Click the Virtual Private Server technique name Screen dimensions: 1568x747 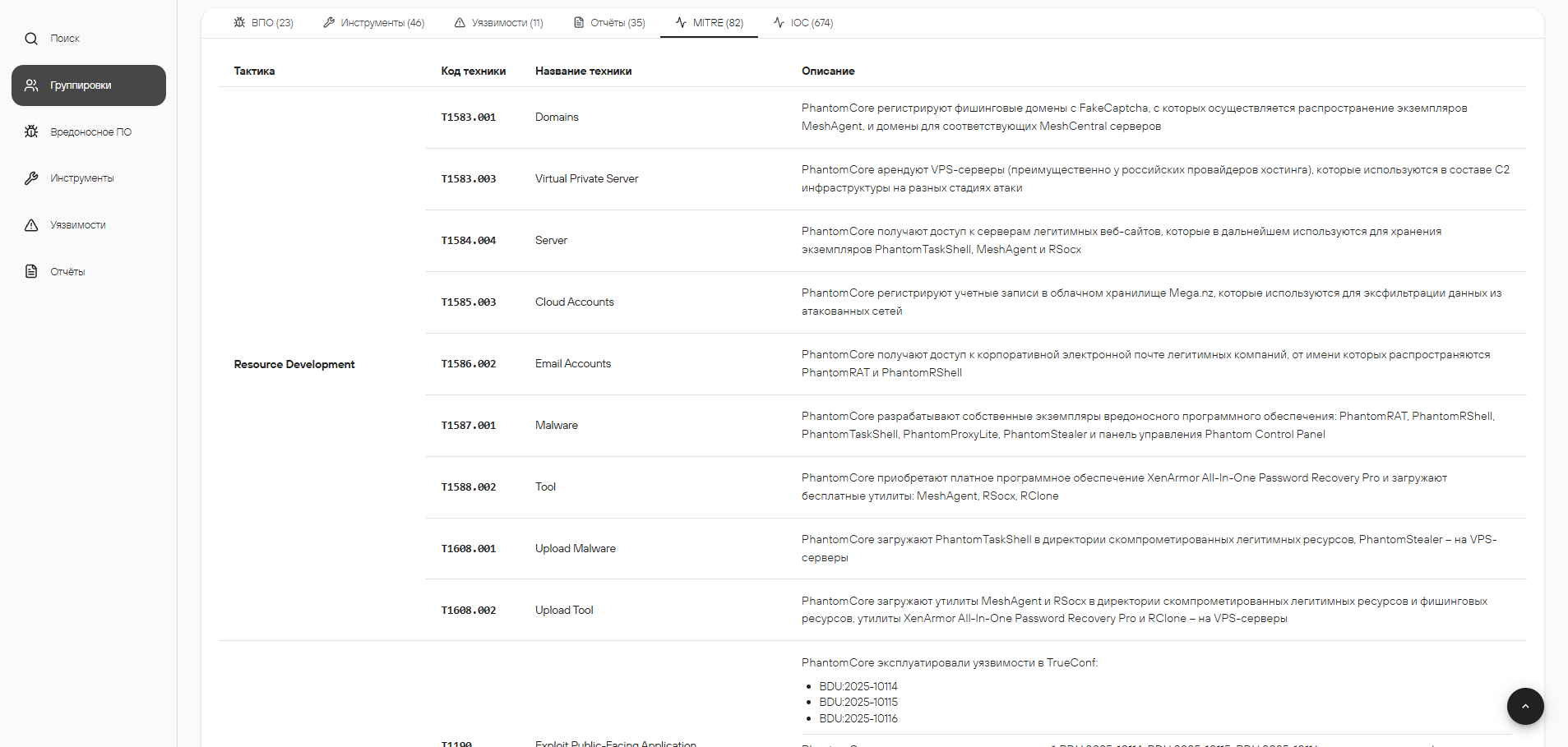tap(586, 178)
